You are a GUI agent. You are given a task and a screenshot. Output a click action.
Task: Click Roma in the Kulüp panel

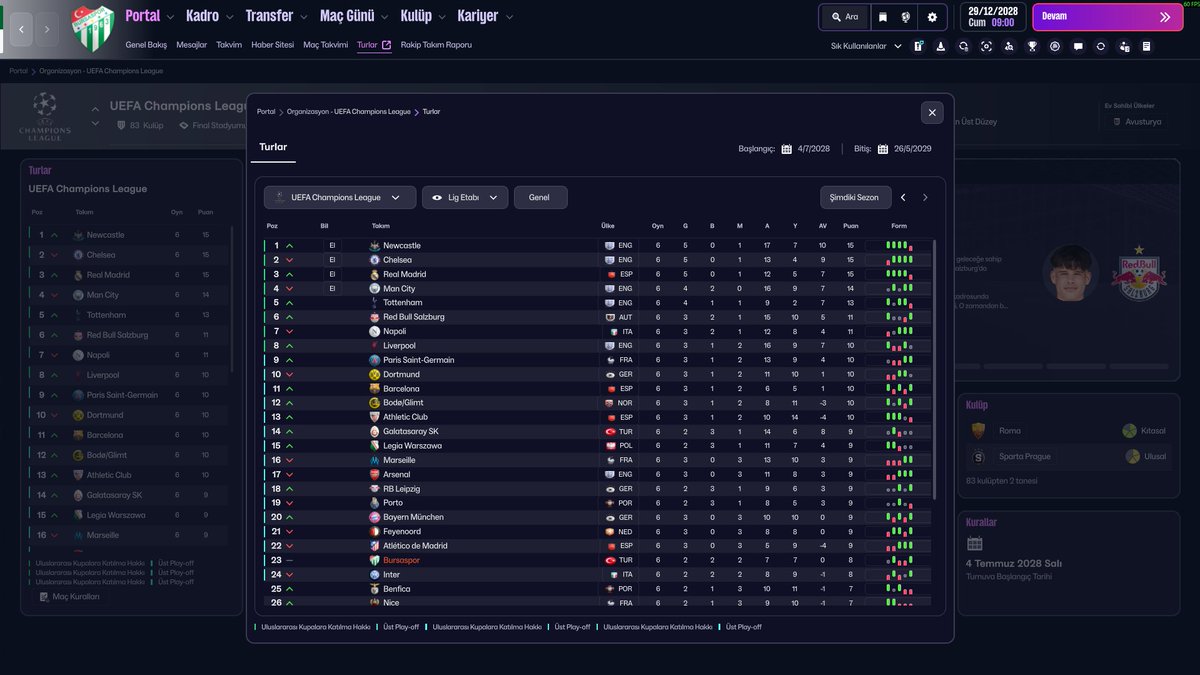tap(1010, 430)
